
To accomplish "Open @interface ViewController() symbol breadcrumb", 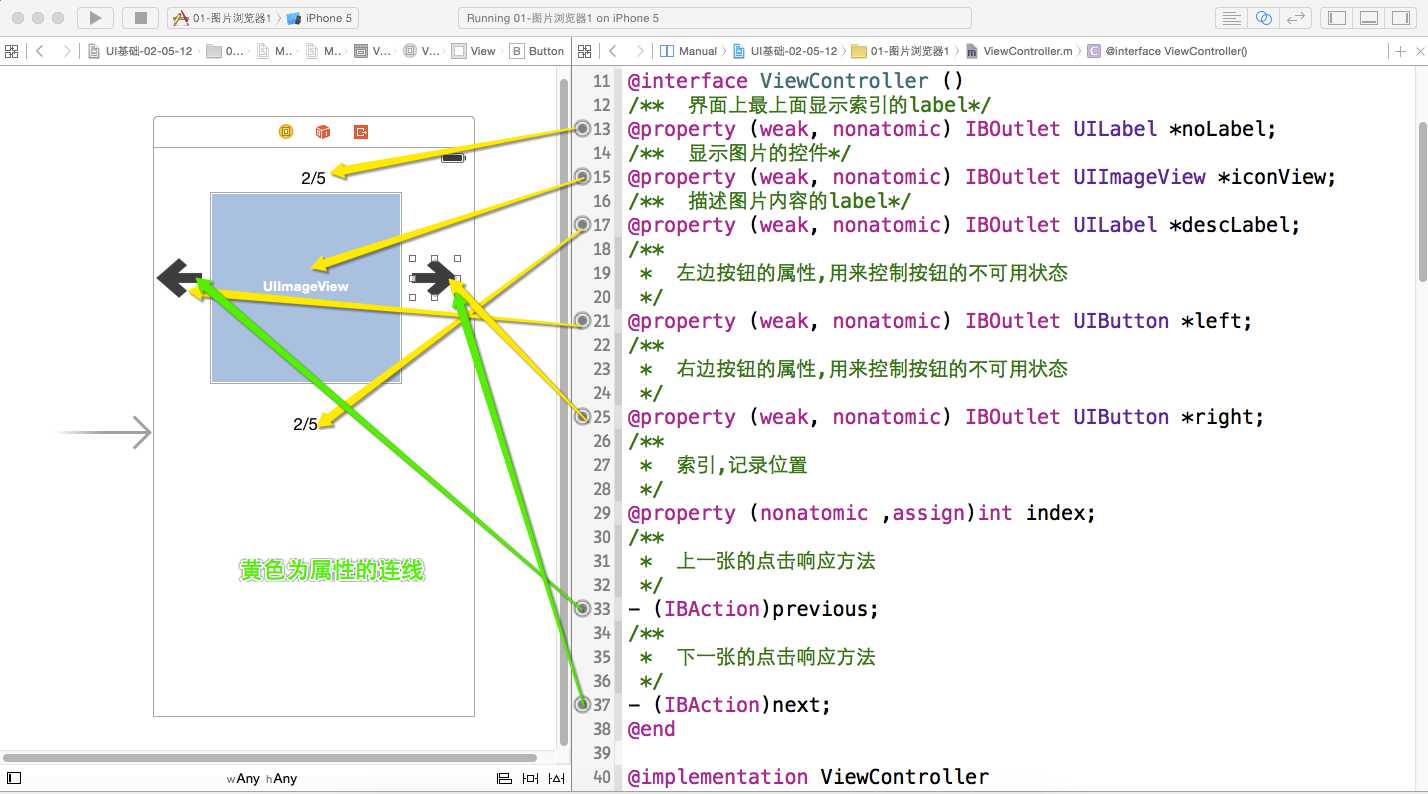I will [x=1167, y=51].
